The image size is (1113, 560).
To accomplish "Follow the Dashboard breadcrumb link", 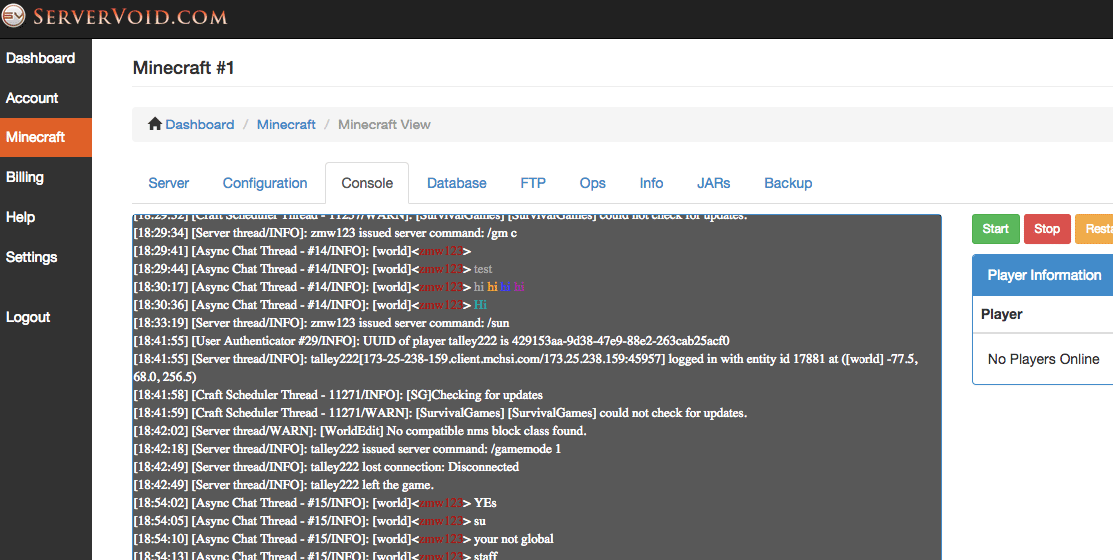I will (x=200, y=125).
